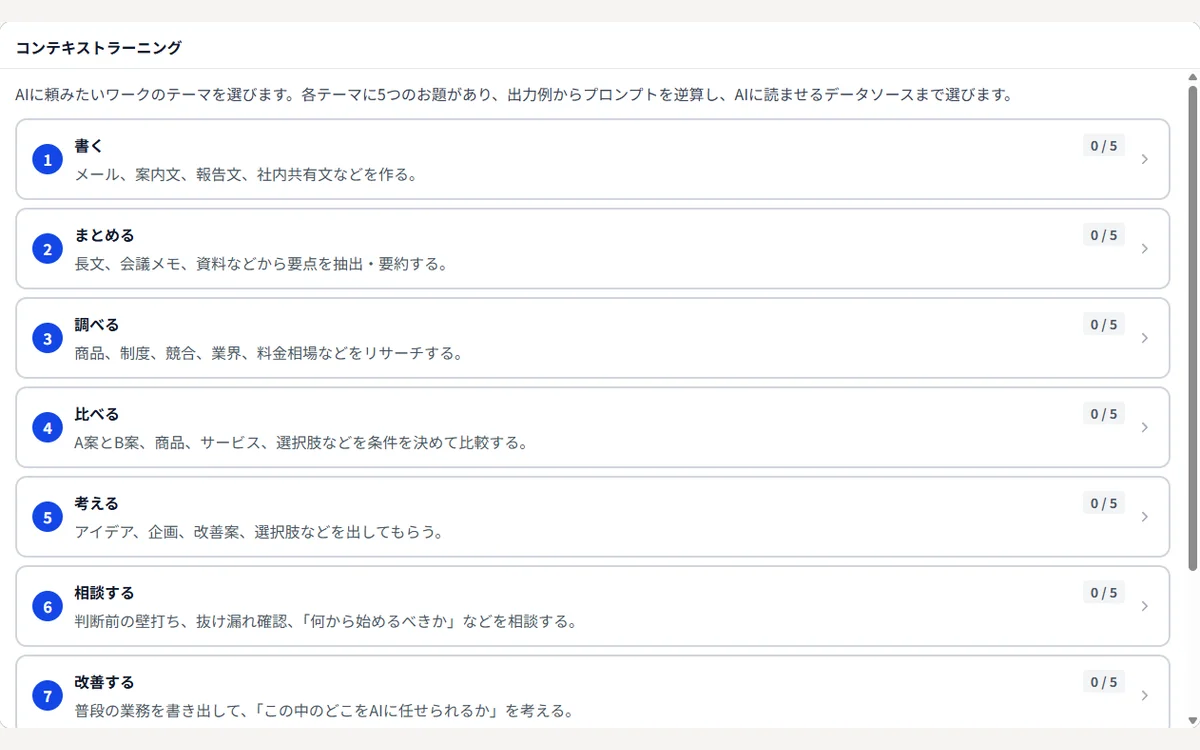
Task: Click the コンテキストラーニング header title
Action: pos(98,47)
